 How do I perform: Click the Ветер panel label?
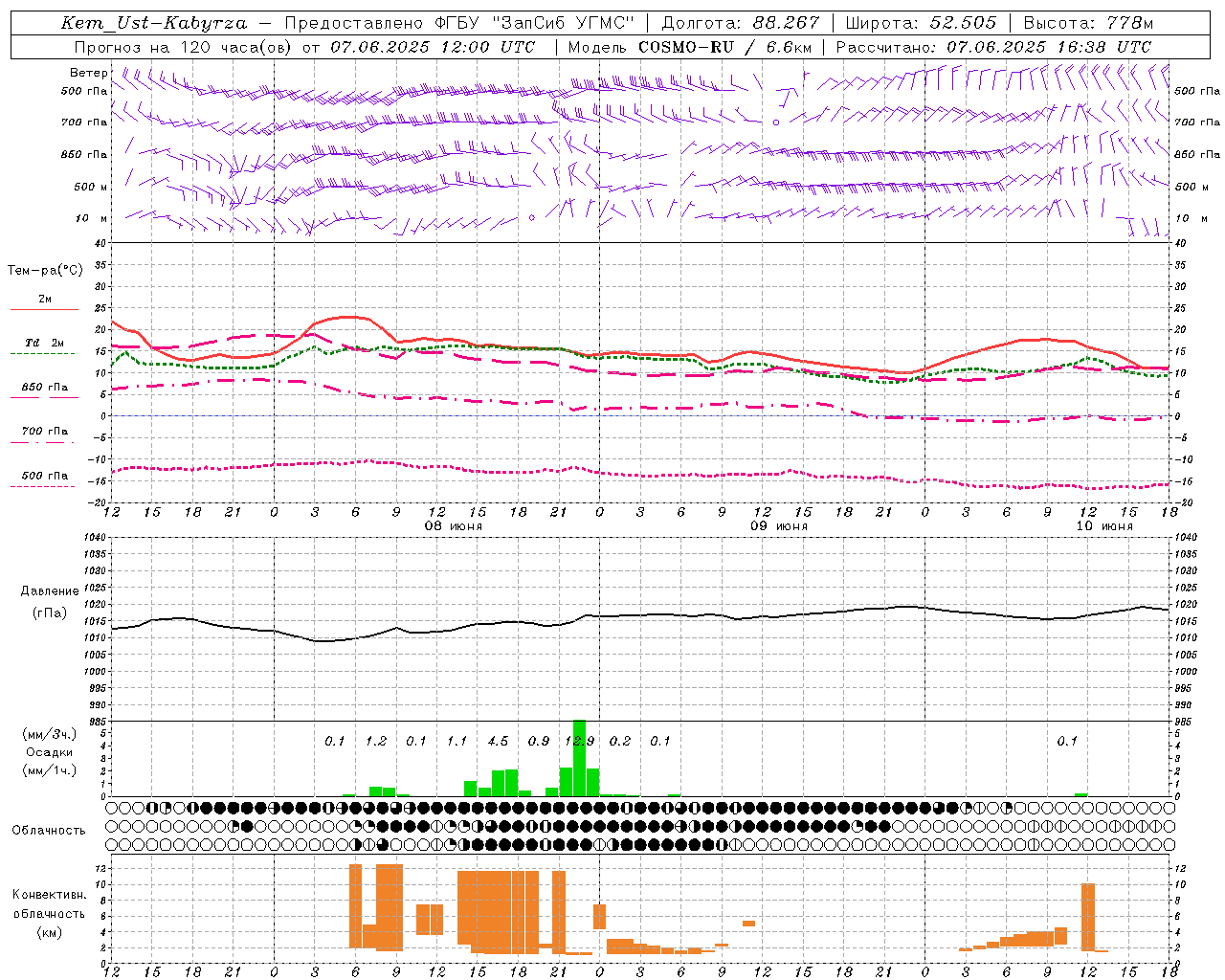coord(89,73)
